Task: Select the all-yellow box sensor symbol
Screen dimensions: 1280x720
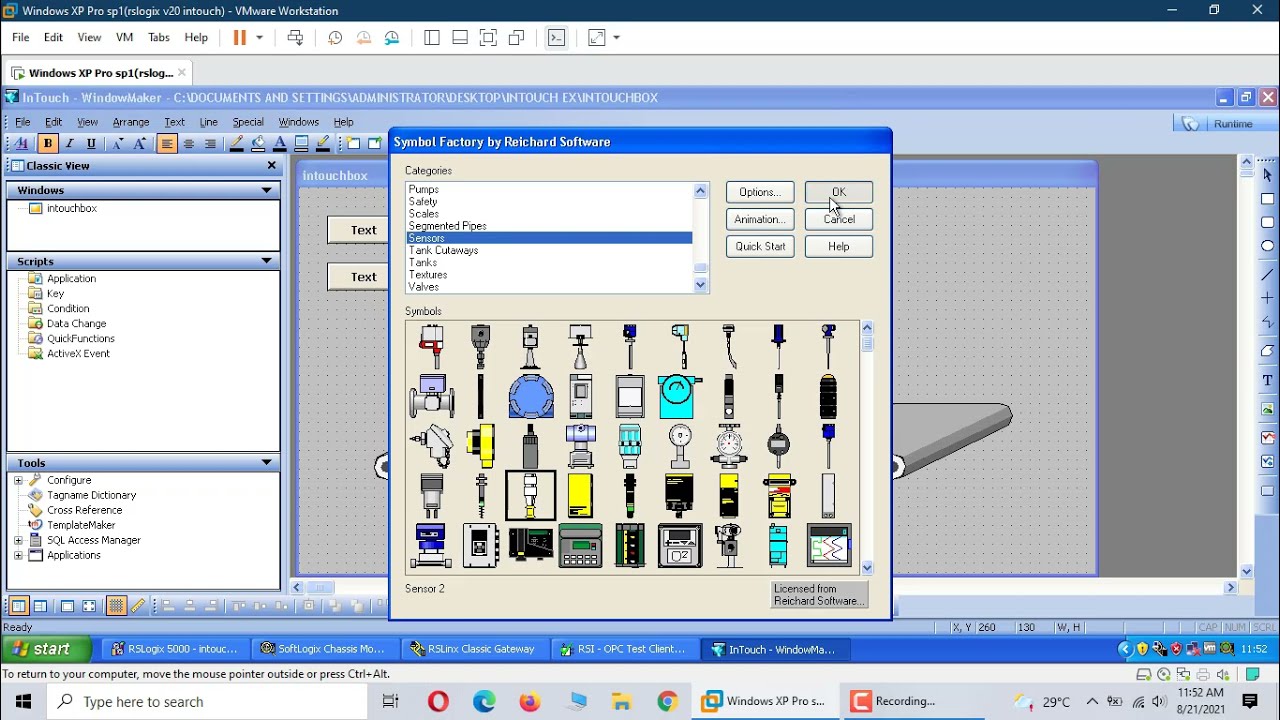Action: click(580, 496)
